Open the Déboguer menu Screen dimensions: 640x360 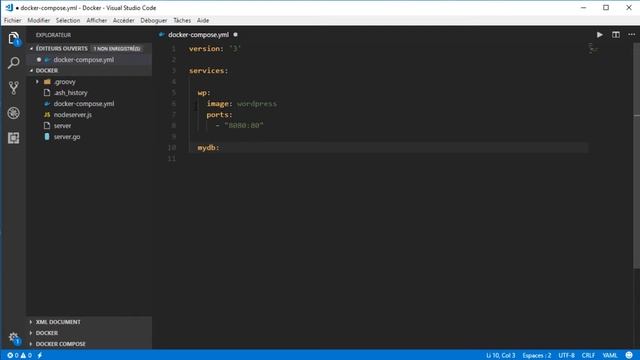(153, 20)
